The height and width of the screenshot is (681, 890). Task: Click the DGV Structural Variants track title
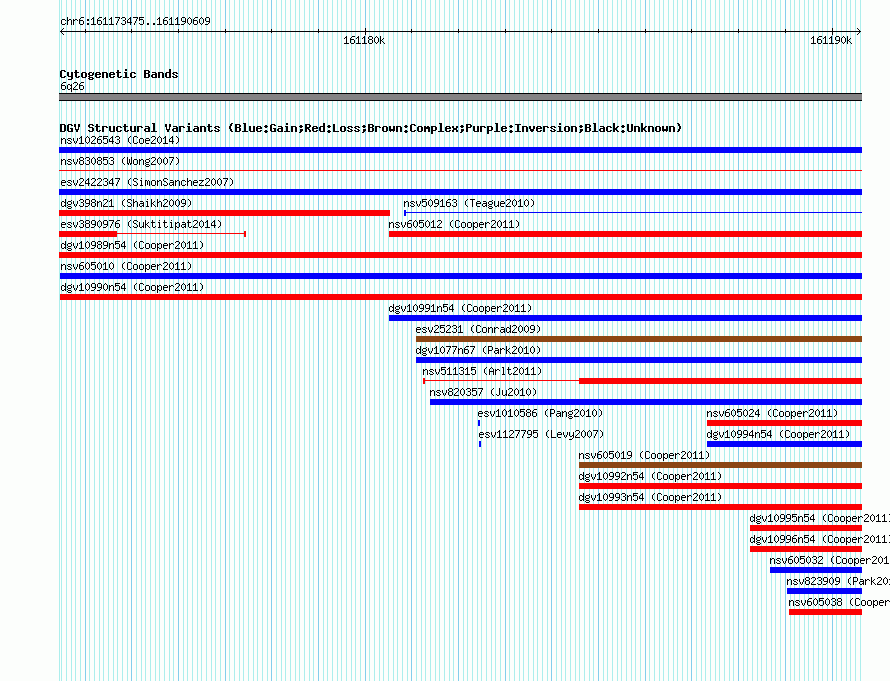[370, 128]
